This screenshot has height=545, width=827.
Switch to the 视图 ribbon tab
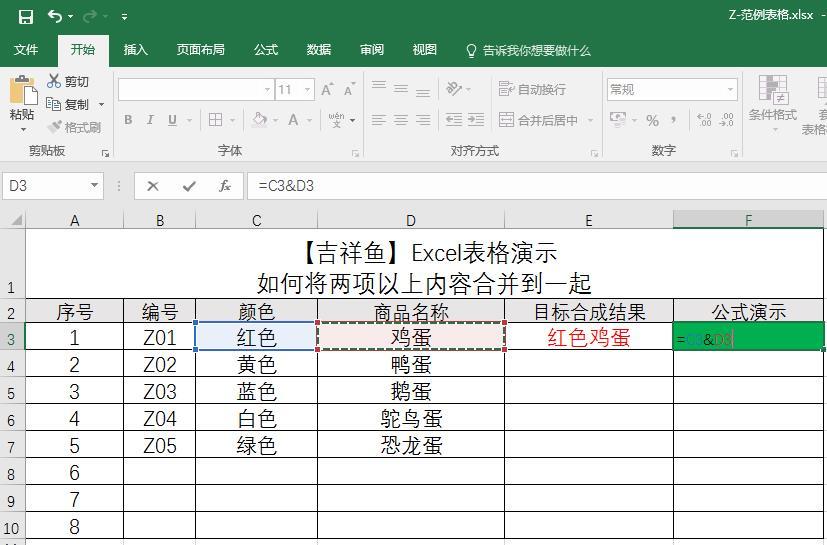click(425, 50)
